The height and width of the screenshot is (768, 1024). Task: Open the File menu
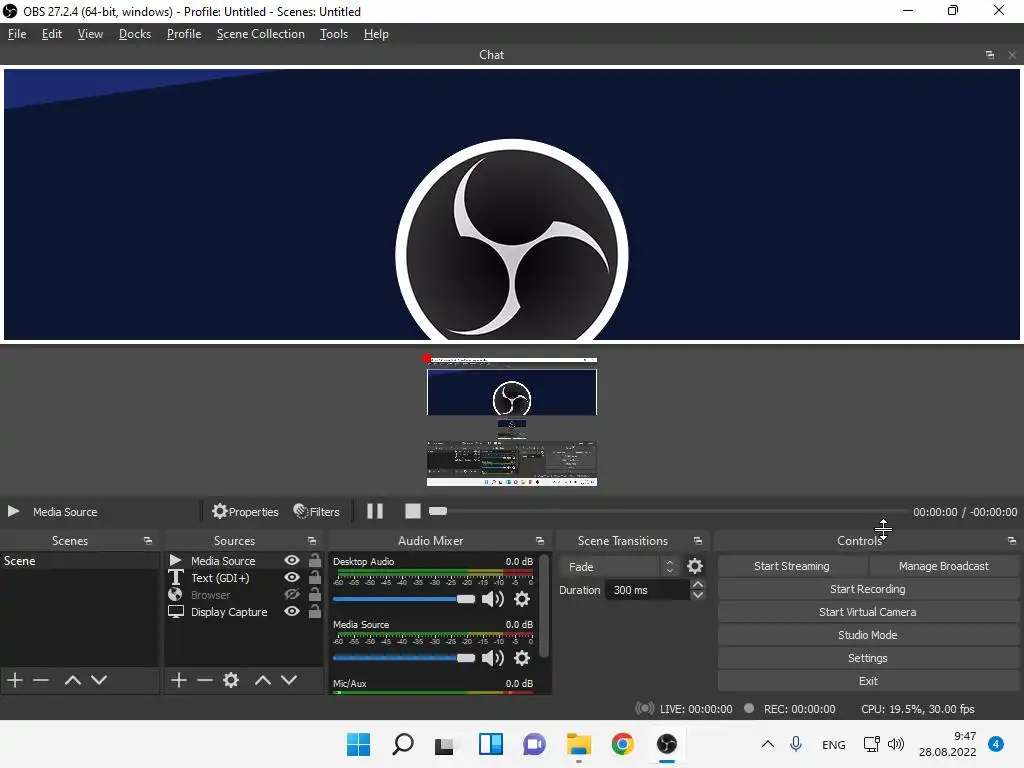pos(17,34)
